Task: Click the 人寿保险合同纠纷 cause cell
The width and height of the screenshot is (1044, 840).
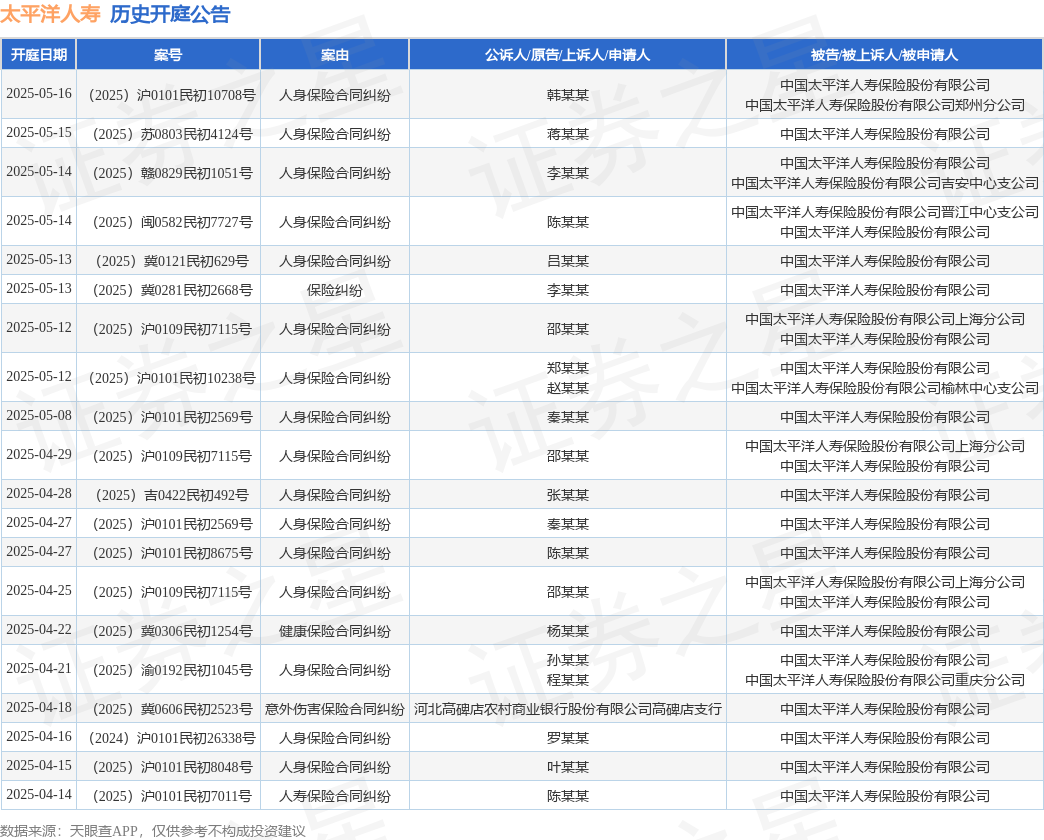Action: [x=334, y=796]
